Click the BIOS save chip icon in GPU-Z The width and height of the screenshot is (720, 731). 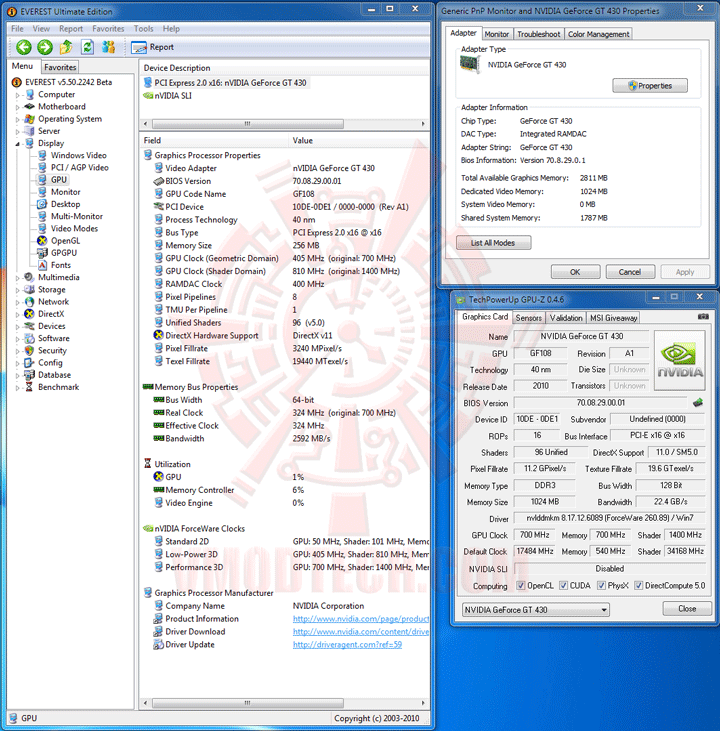tap(698, 402)
